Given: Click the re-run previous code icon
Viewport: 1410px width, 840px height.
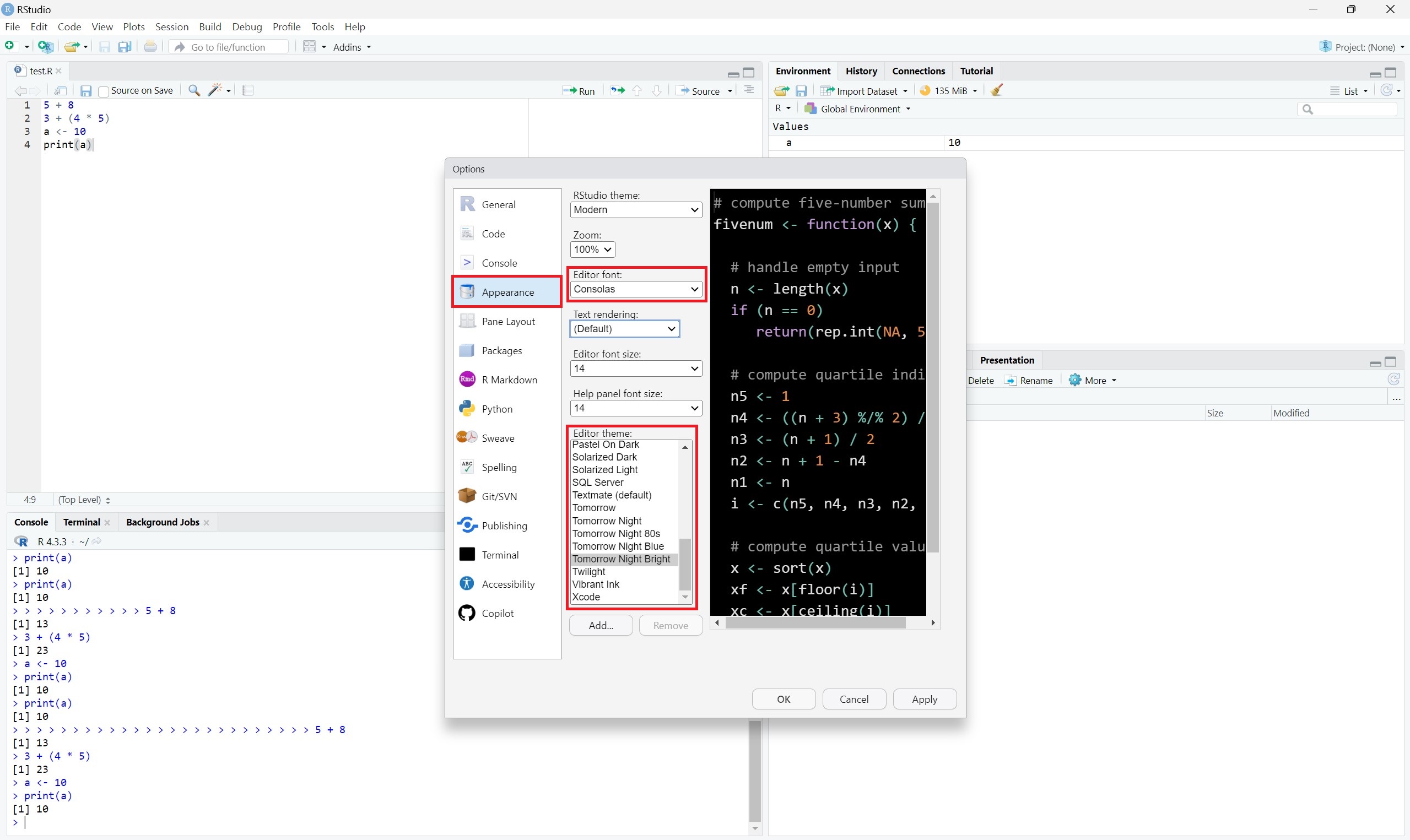Looking at the screenshot, I should [618, 90].
